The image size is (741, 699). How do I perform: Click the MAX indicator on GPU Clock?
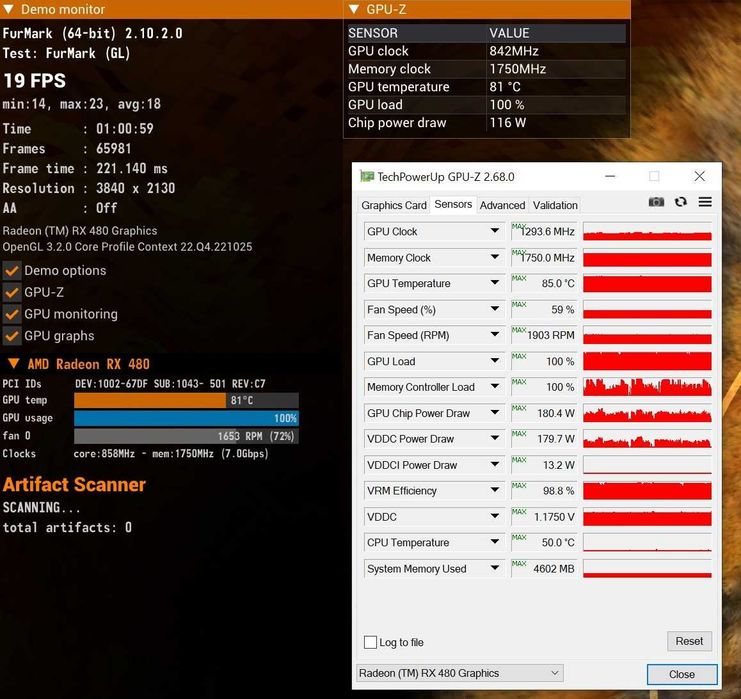(518, 227)
